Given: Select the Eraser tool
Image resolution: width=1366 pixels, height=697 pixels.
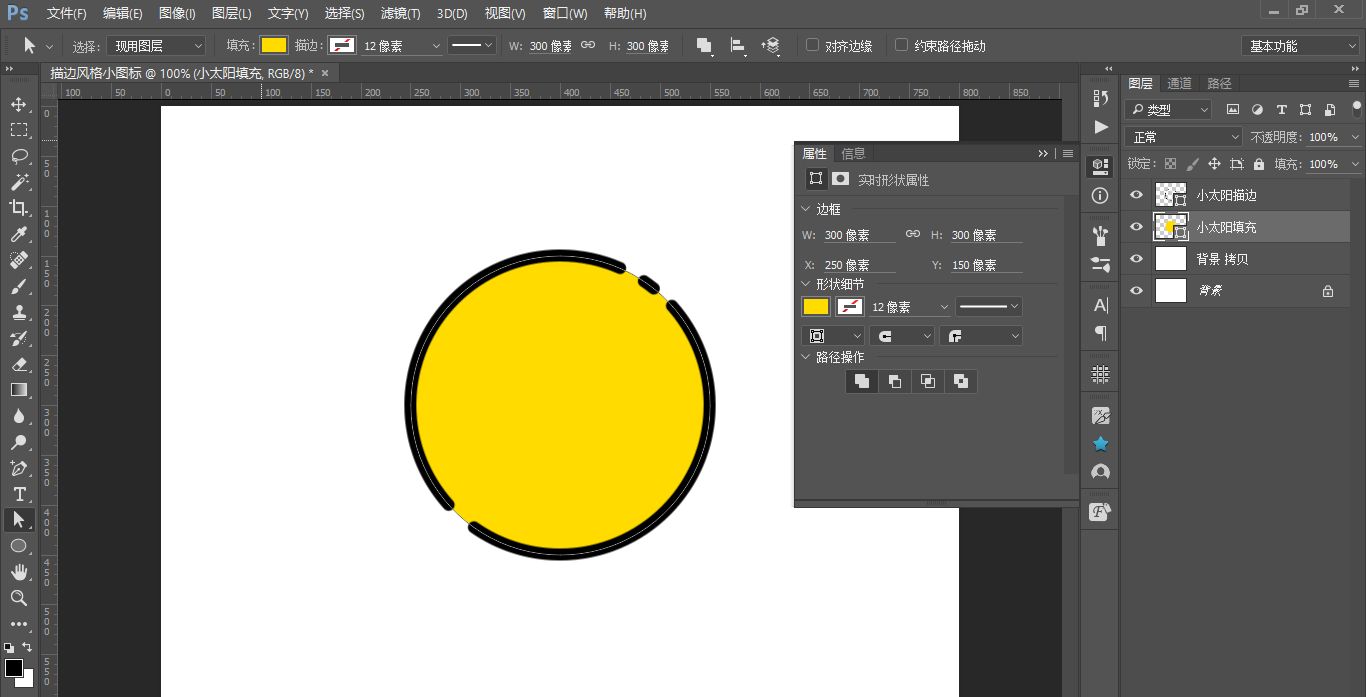Looking at the screenshot, I should pos(18,364).
